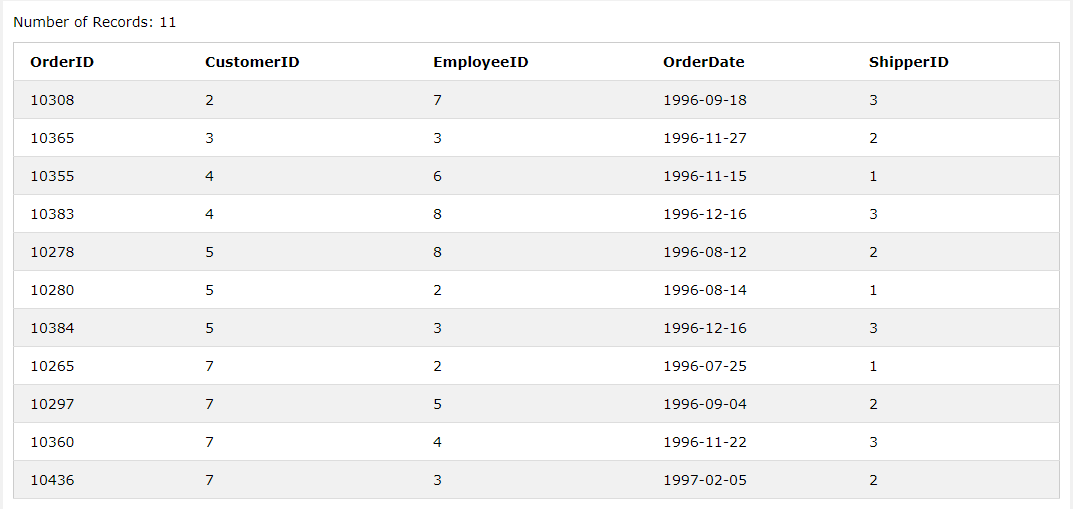Click the CustomerID column header
This screenshot has width=1073, height=509.
pyautogui.click(x=252, y=62)
